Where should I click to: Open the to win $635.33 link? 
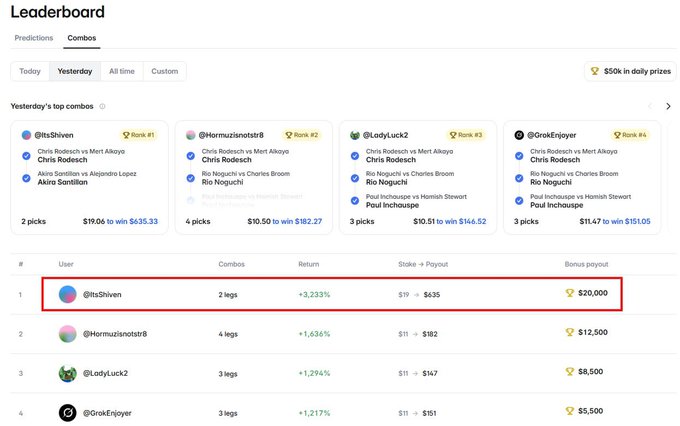pyautogui.click(x=132, y=221)
